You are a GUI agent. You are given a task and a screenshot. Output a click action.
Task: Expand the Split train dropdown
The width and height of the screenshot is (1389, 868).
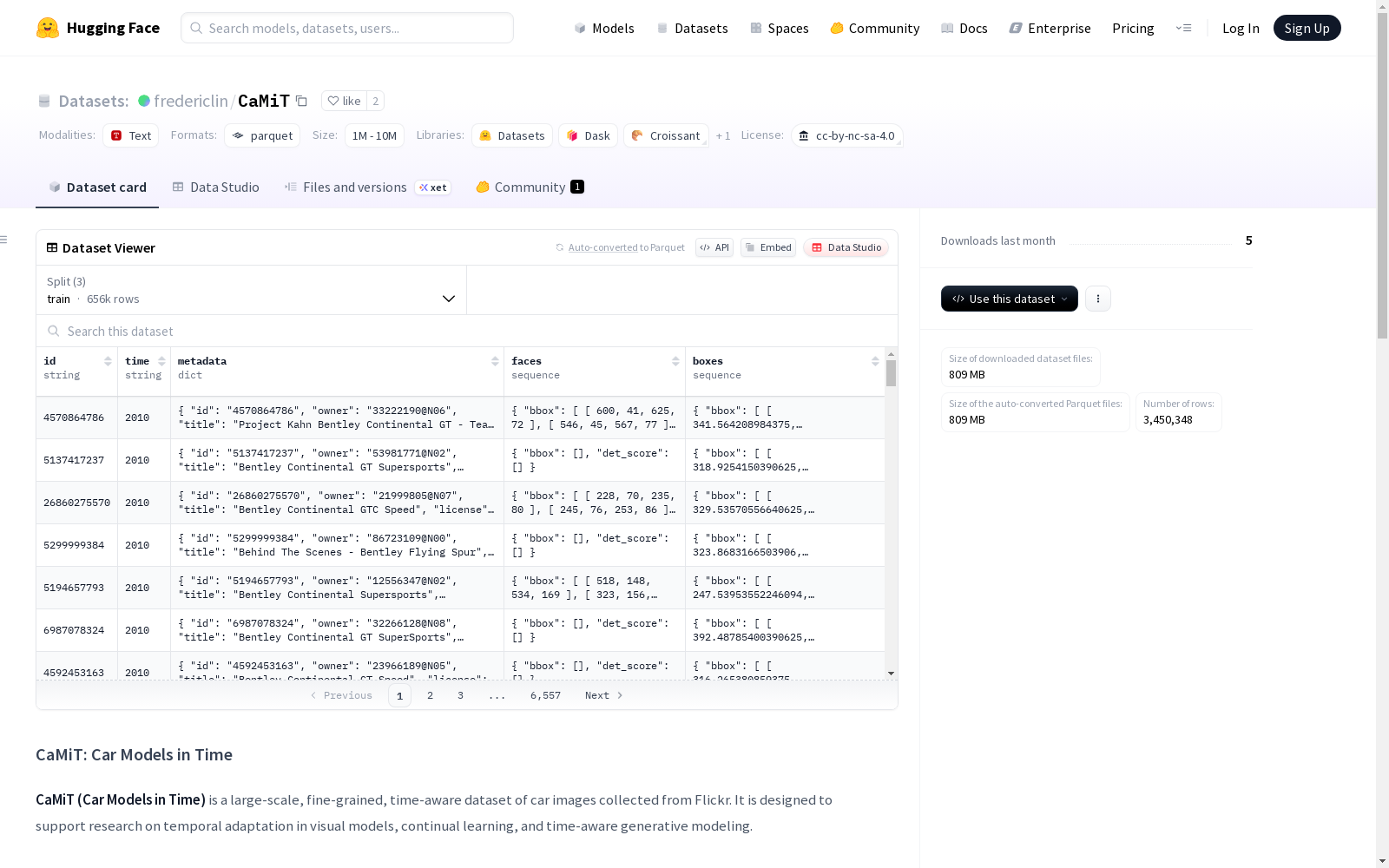(x=251, y=290)
